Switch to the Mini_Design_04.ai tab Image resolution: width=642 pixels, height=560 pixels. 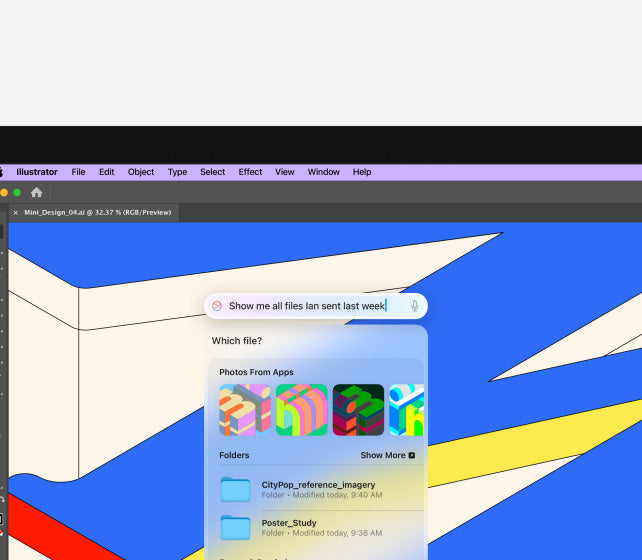pyautogui.click(x=98, y=212)
